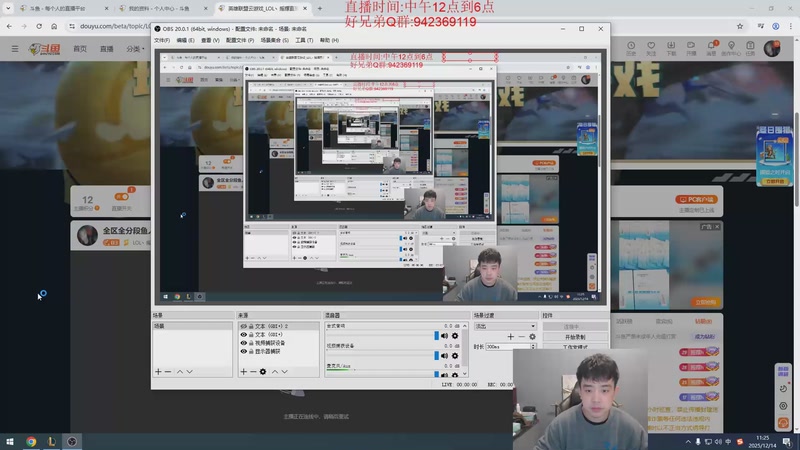Image resolution: width=800 pixels, height=450 pixels.
Task: Click the 开始录制 button in OBS
Action: (575, 337)
